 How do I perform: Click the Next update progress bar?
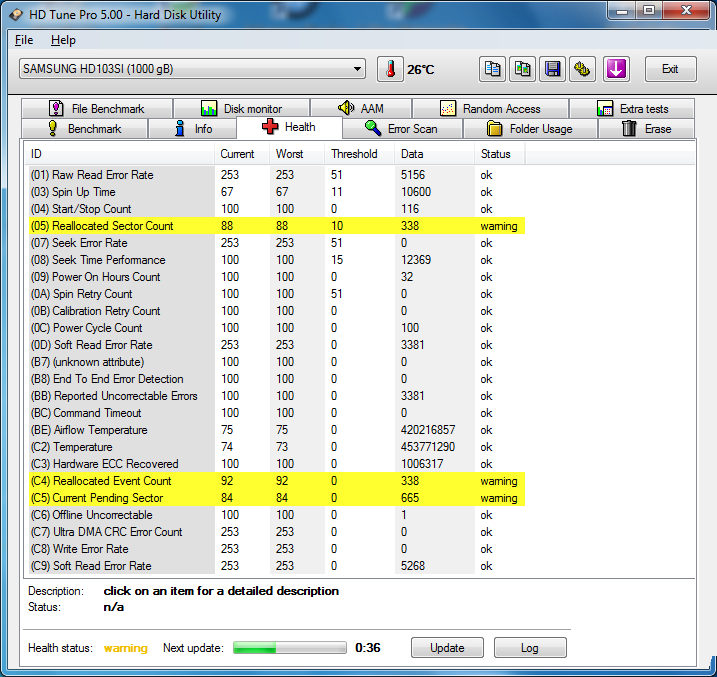click(289, 647)
